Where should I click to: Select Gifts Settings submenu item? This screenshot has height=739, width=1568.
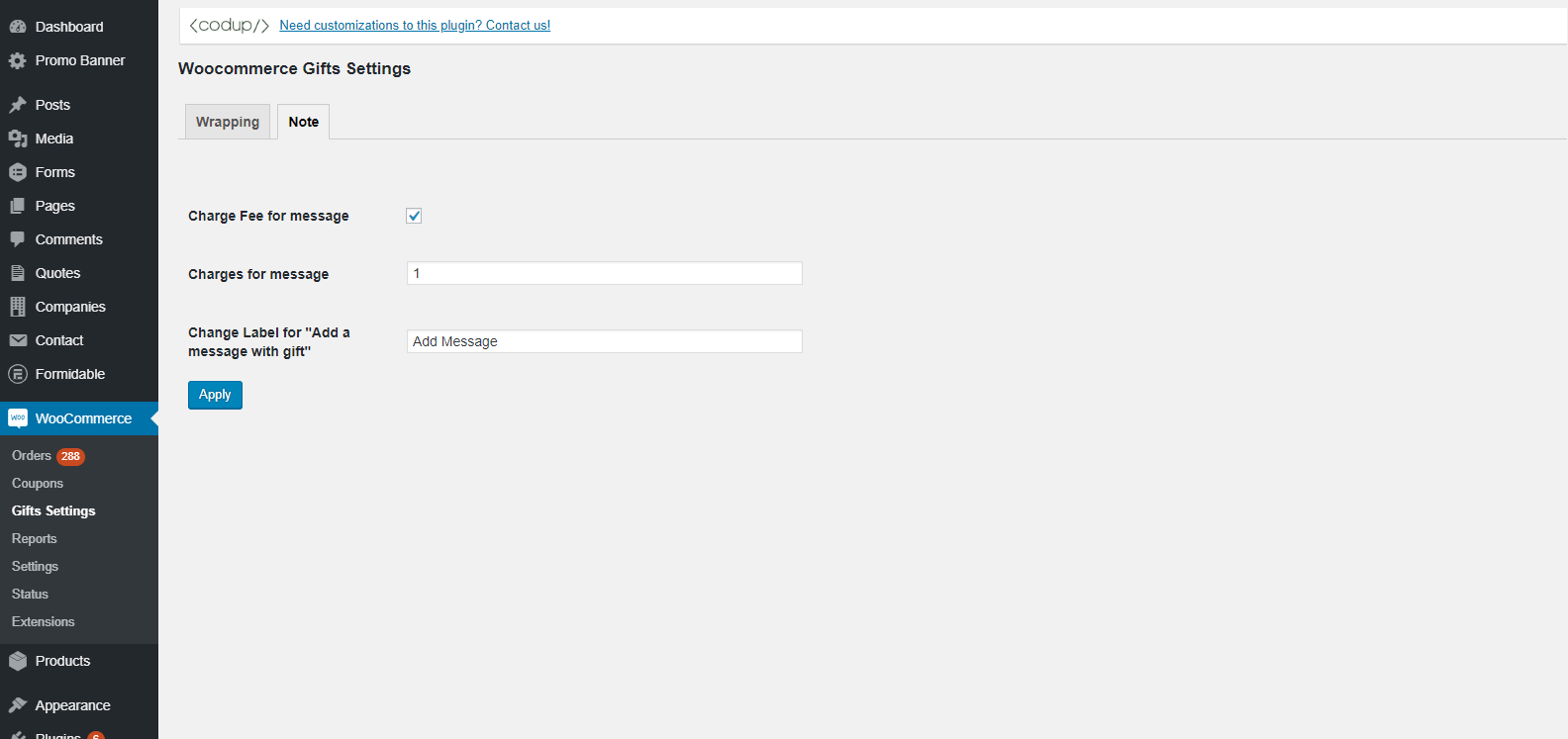click(53, 510)
